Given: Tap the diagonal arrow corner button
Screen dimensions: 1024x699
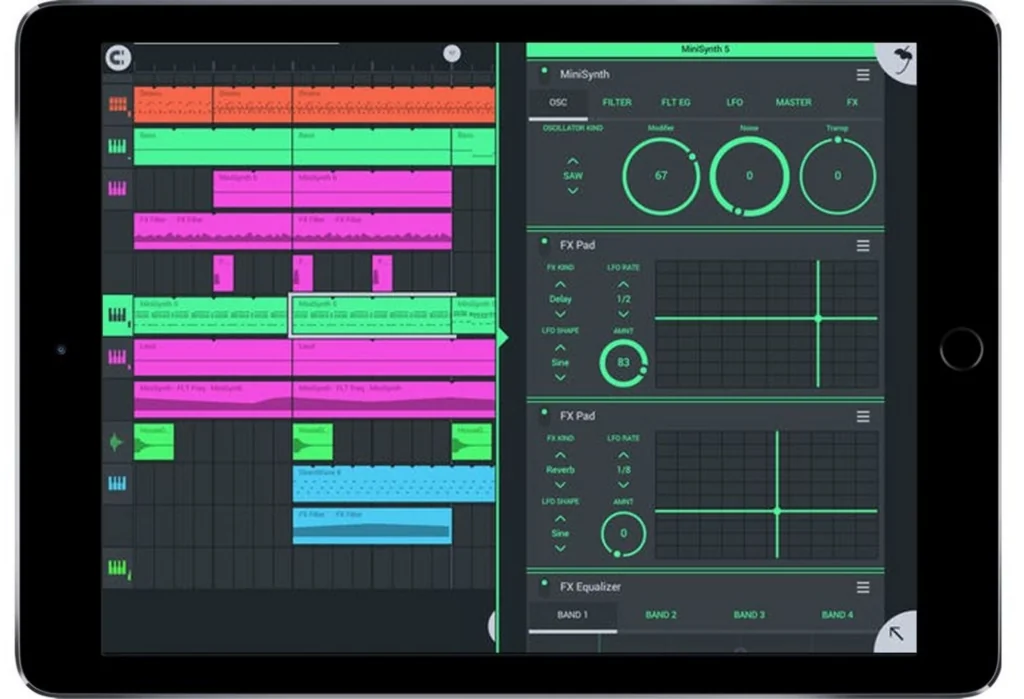Looking at the screenshot, I should pos(897,632).
